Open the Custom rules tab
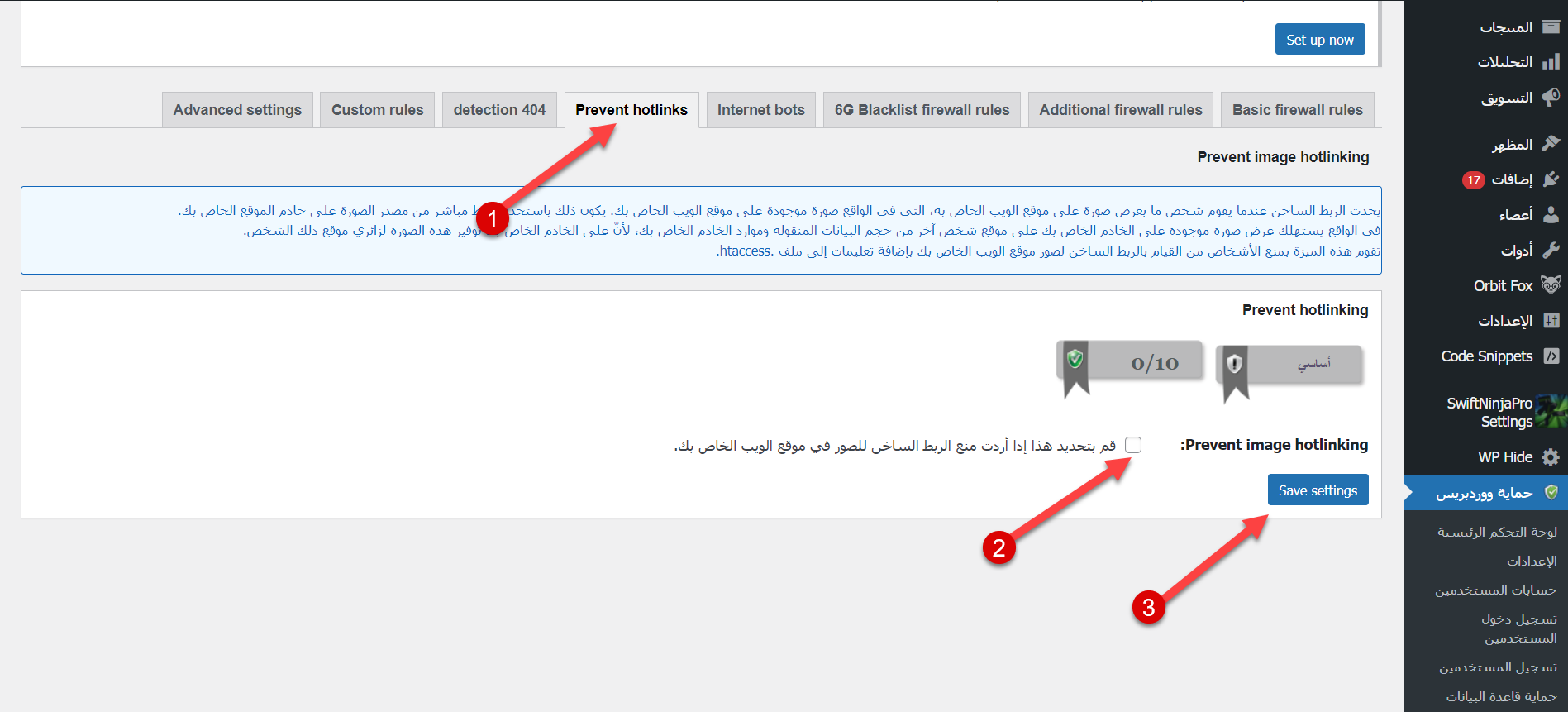 [x=378, y=110]
